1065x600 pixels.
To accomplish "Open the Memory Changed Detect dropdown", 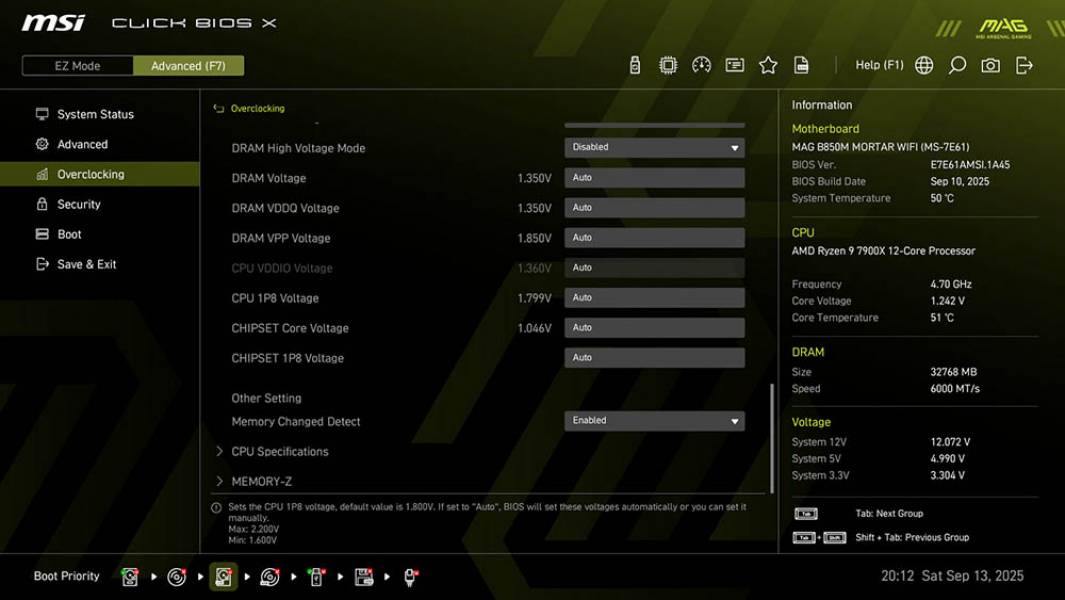I will point(655,420).
